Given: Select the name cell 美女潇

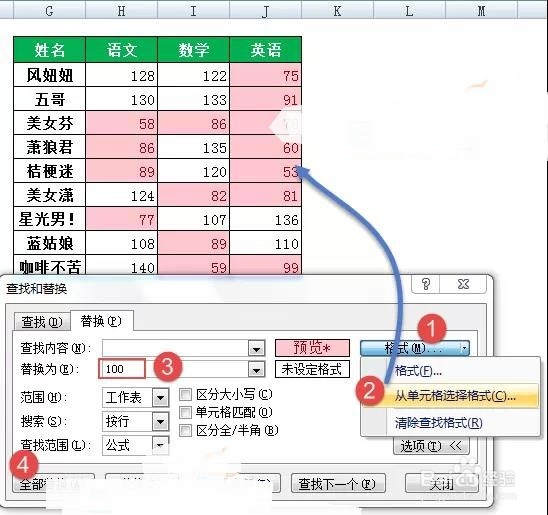Looking at the screenshot, I should (49, 195).
